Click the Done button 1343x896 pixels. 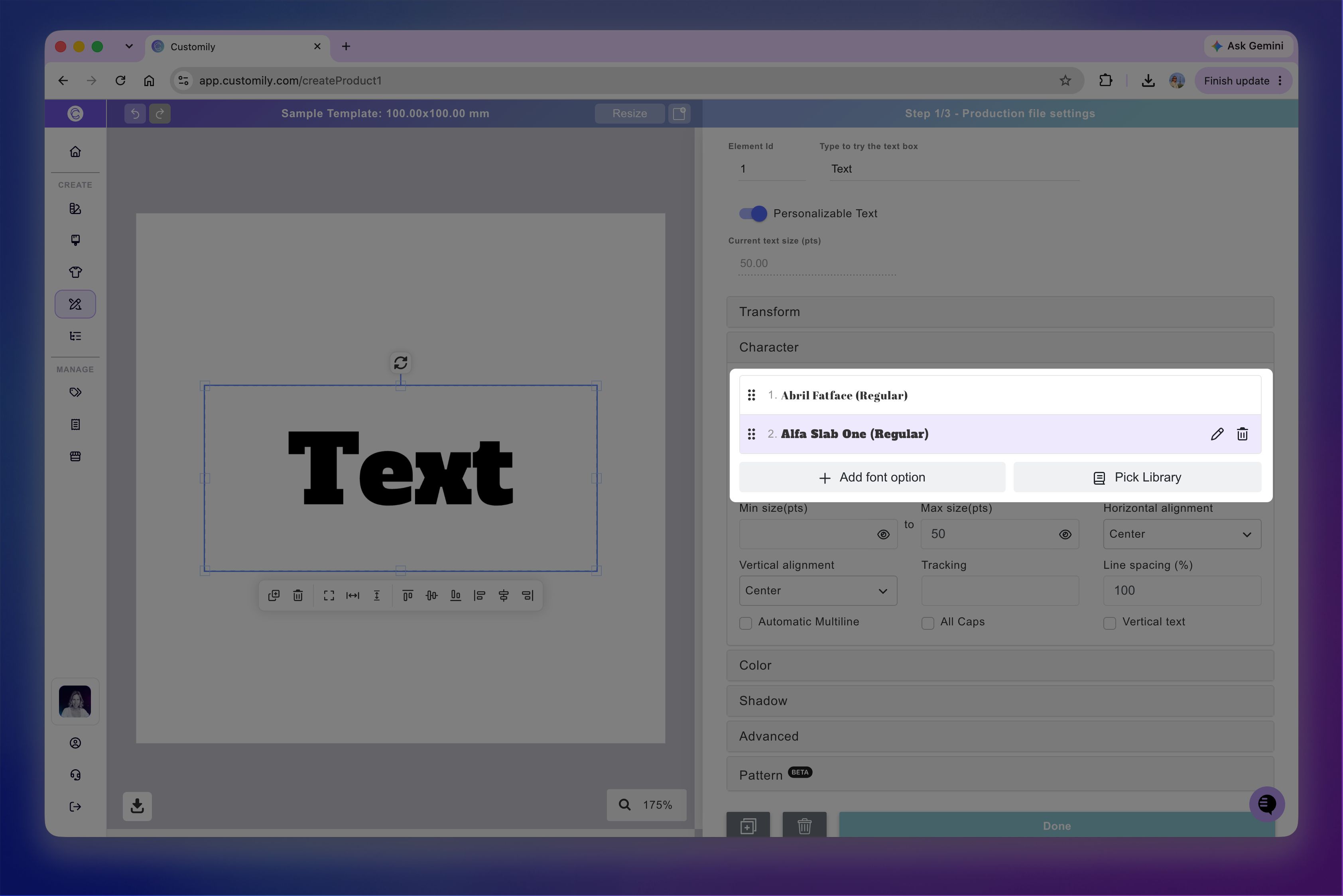coord(1057,825)
